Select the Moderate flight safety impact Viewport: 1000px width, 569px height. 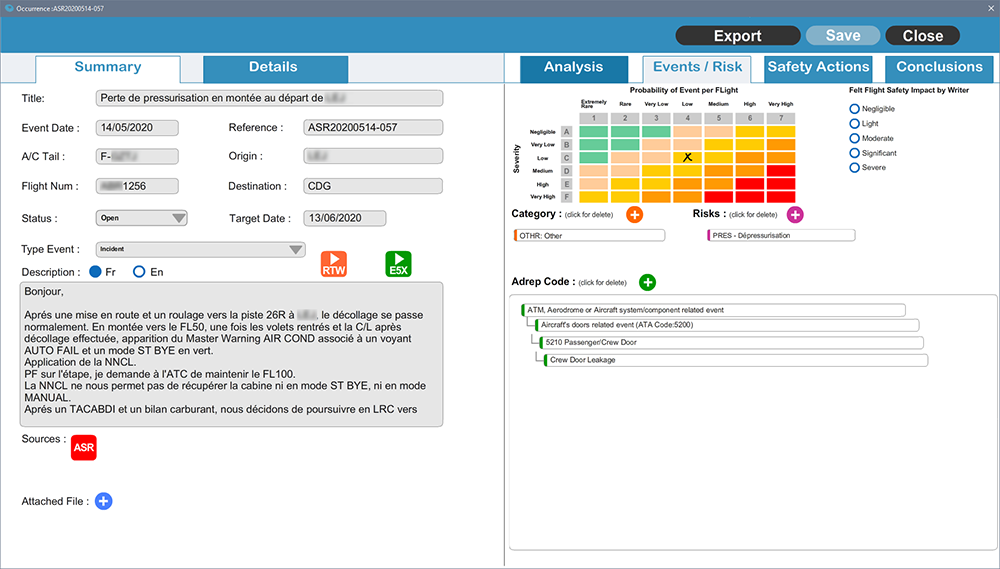pyautogui.click(x=855, y=139)
